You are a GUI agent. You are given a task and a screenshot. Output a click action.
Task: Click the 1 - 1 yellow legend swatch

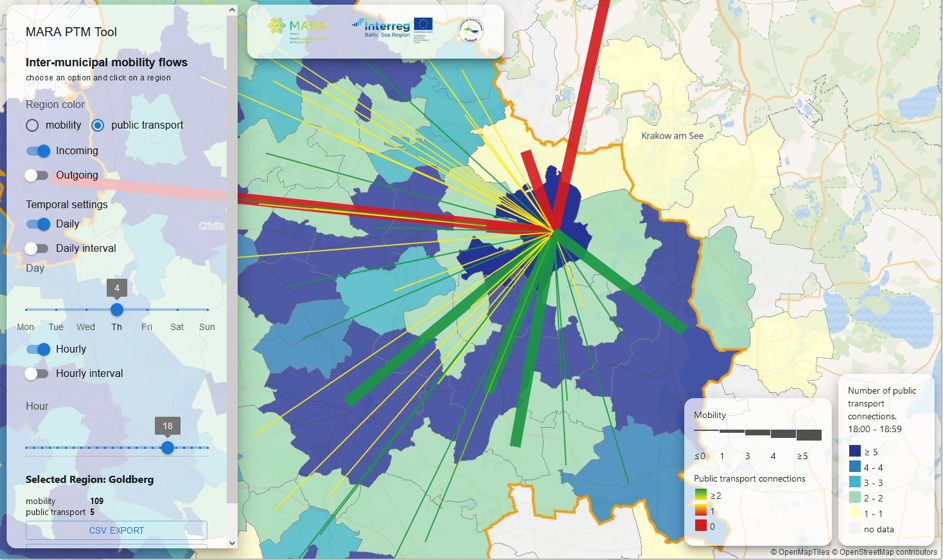855,514
